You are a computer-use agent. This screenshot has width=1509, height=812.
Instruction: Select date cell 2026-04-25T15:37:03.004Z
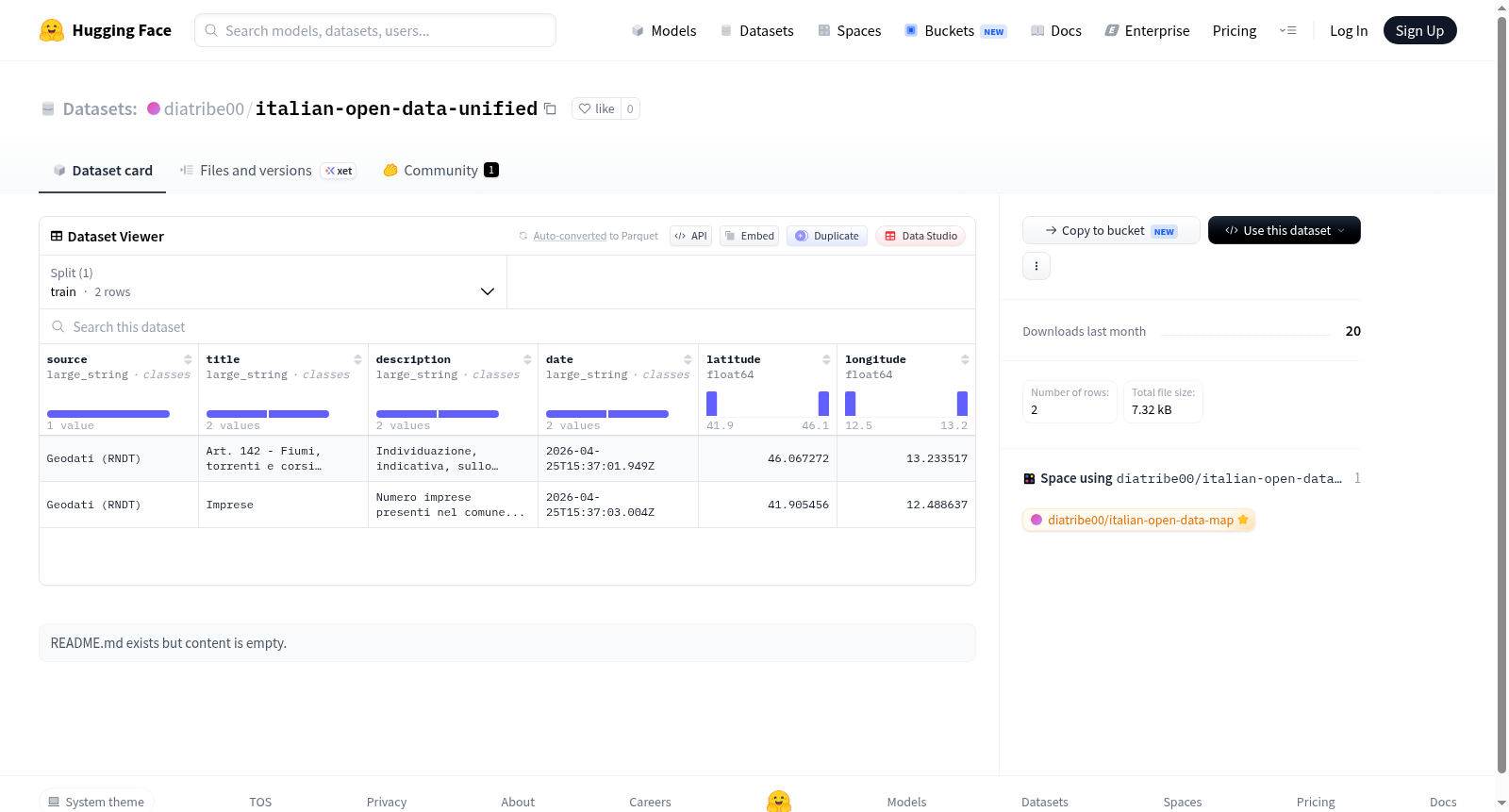(618, 505)
